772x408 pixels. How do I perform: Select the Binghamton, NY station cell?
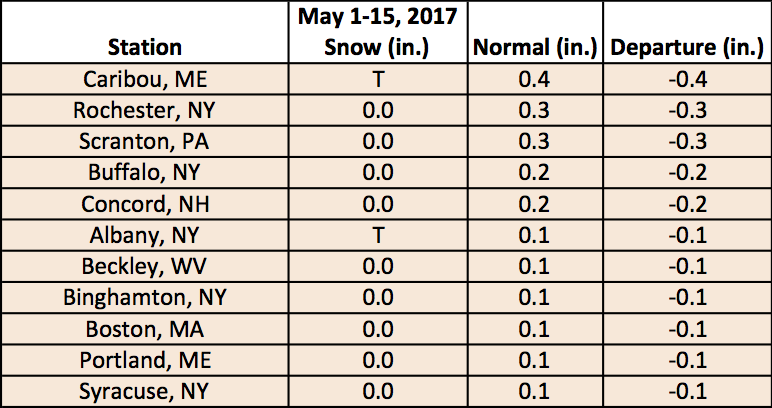tap(144, 297)
